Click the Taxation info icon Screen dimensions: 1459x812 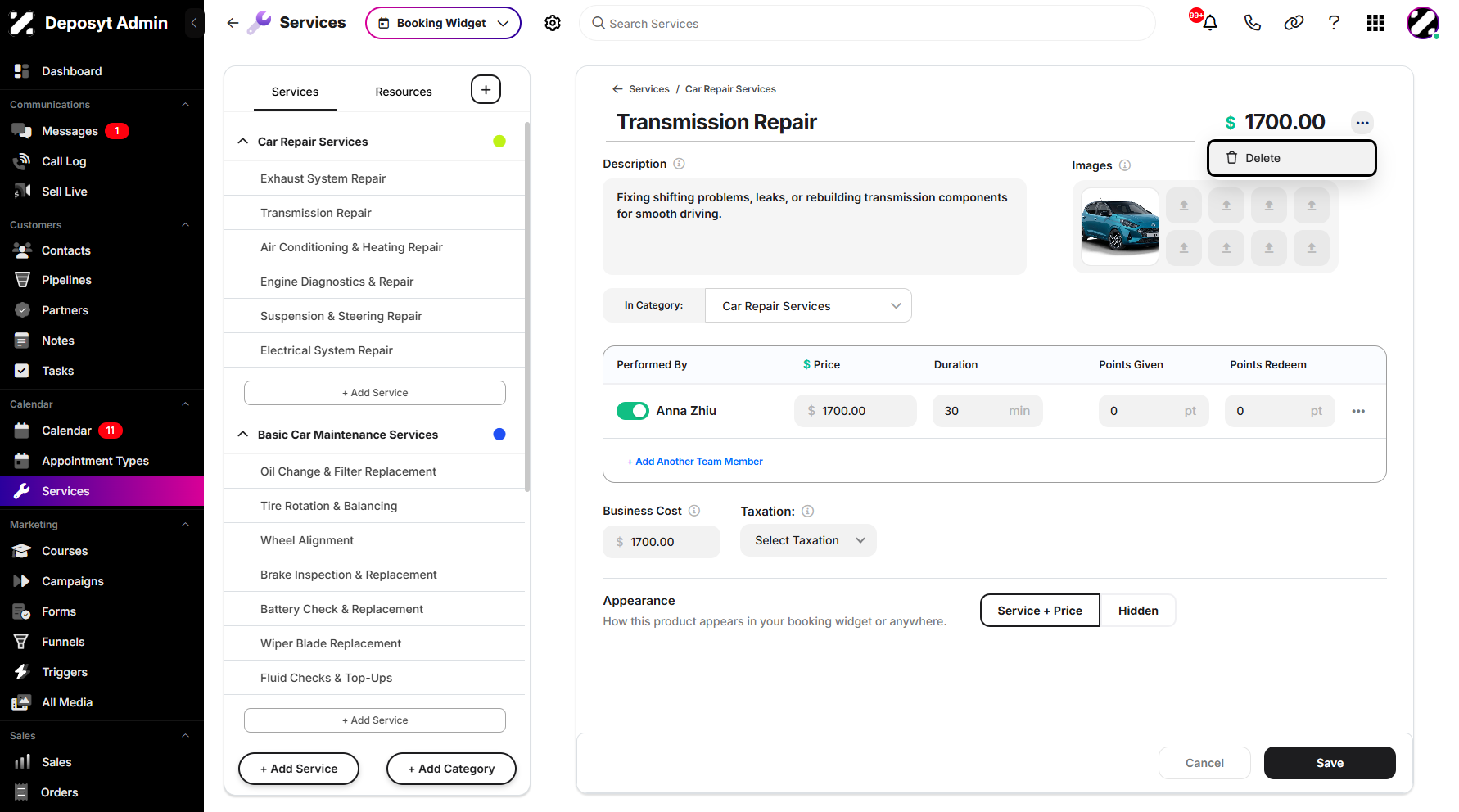point(808,511)
